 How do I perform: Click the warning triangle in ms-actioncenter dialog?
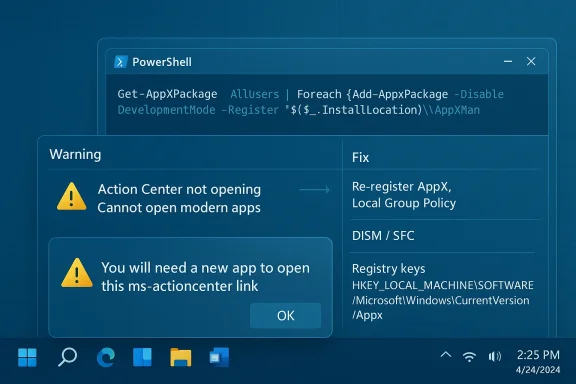point(77,273)
